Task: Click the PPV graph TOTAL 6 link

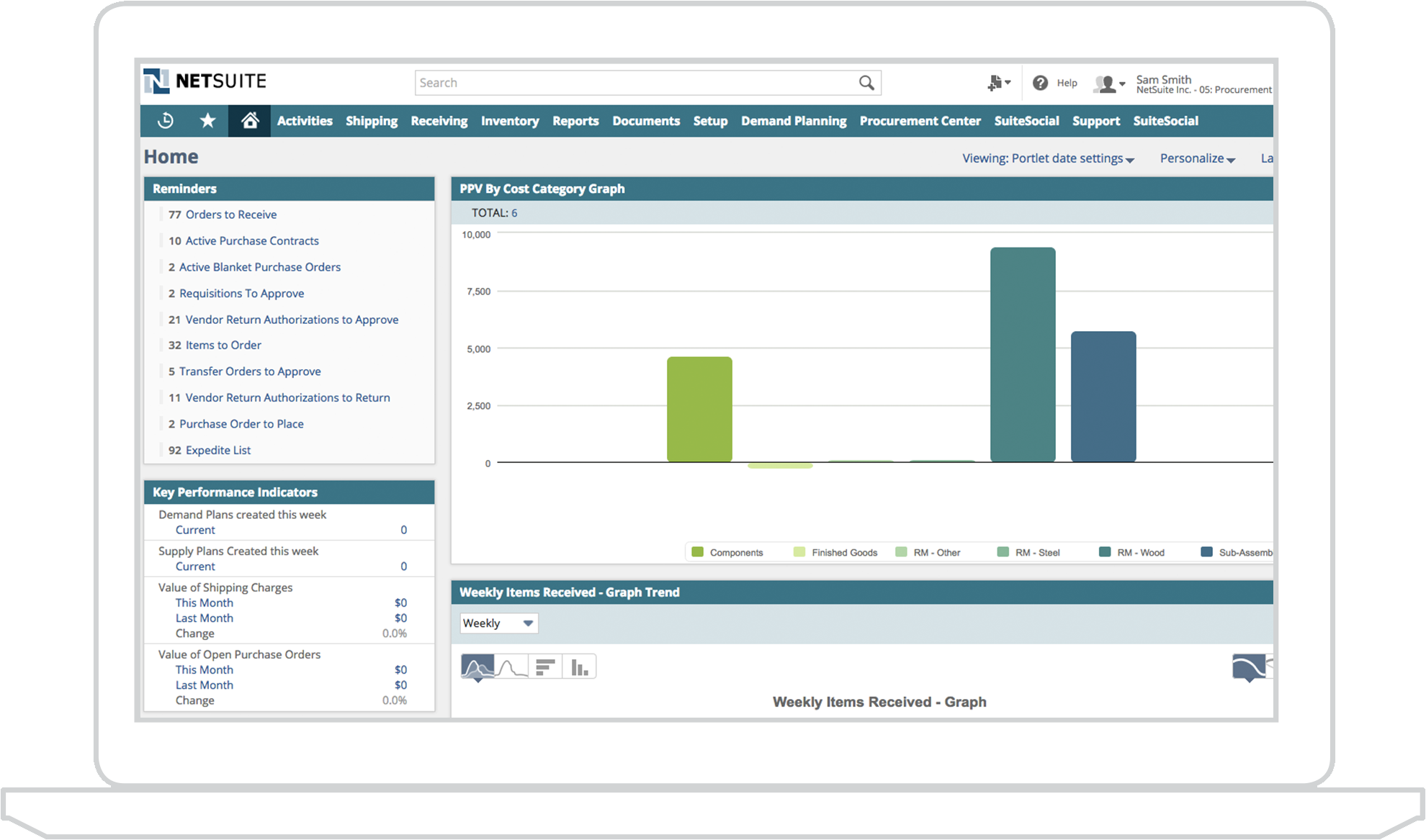Action: 514,213
